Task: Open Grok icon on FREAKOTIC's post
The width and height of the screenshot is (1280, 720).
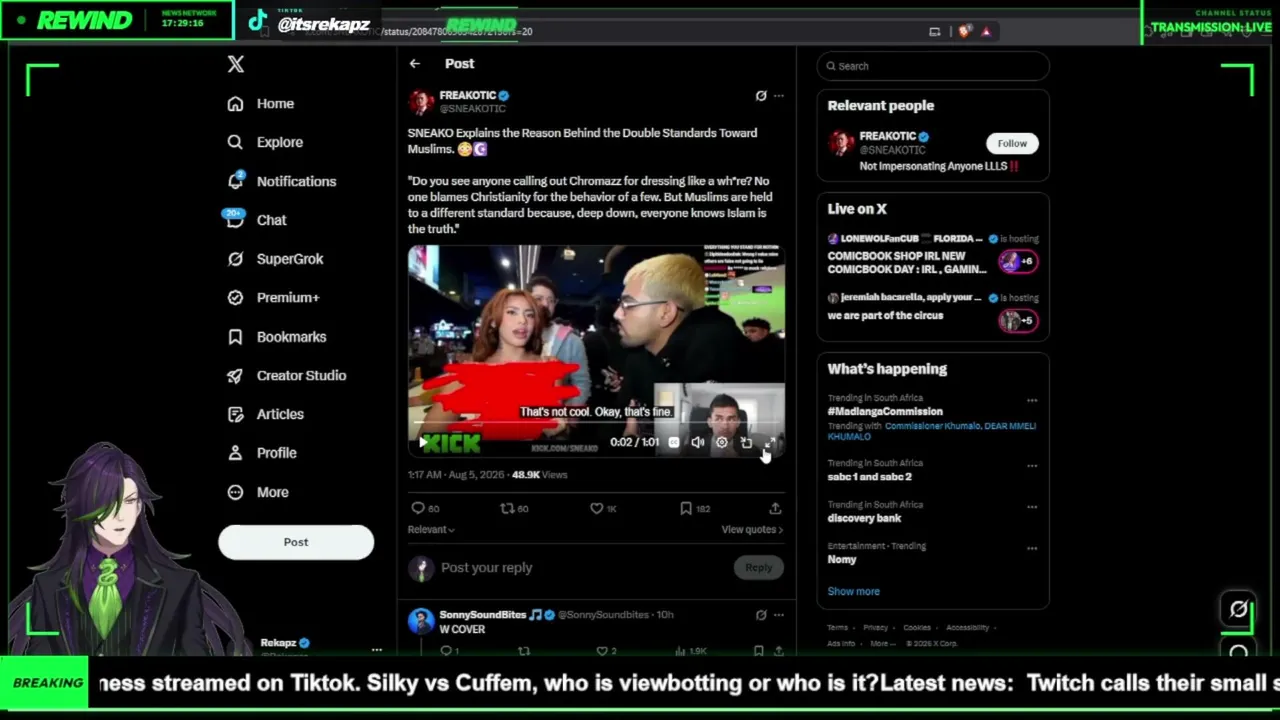Action: click(761, 96)
